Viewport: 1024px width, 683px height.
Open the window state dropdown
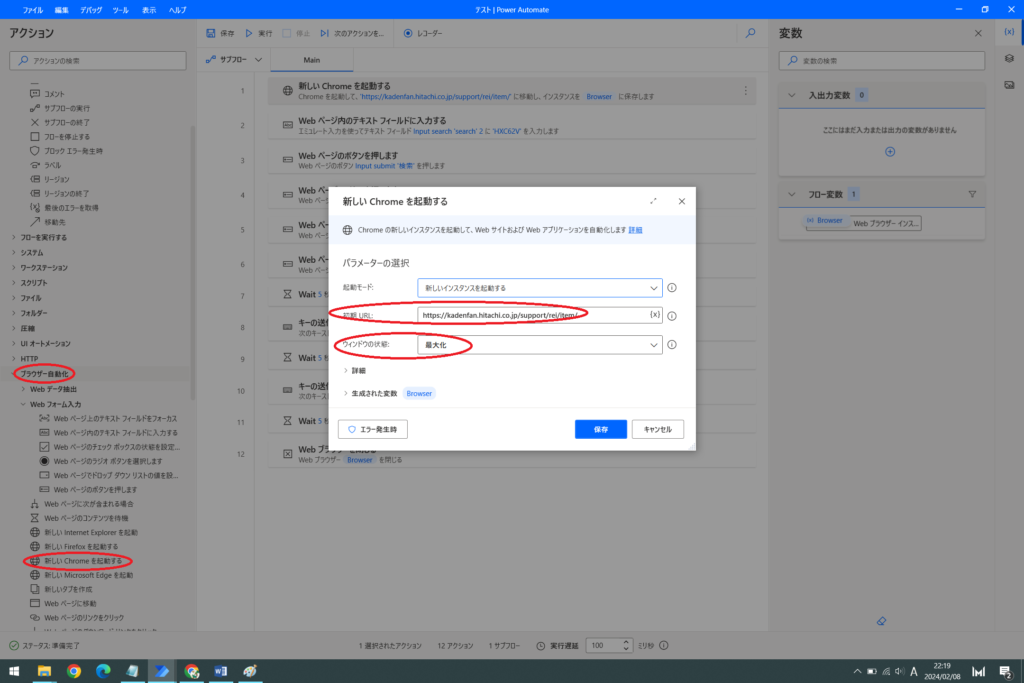pos(540,345)
